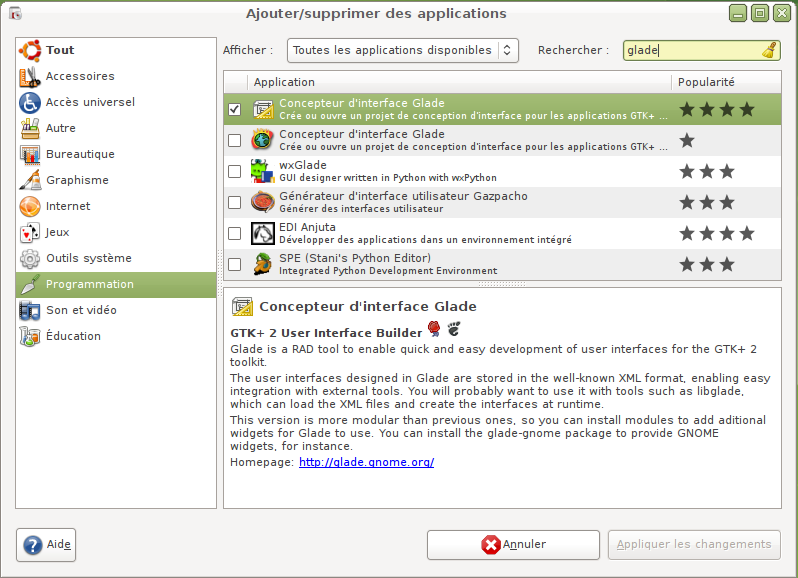Select the Outils système category label
Viewport: 798px width, 578px height.
tap(89, 258)
